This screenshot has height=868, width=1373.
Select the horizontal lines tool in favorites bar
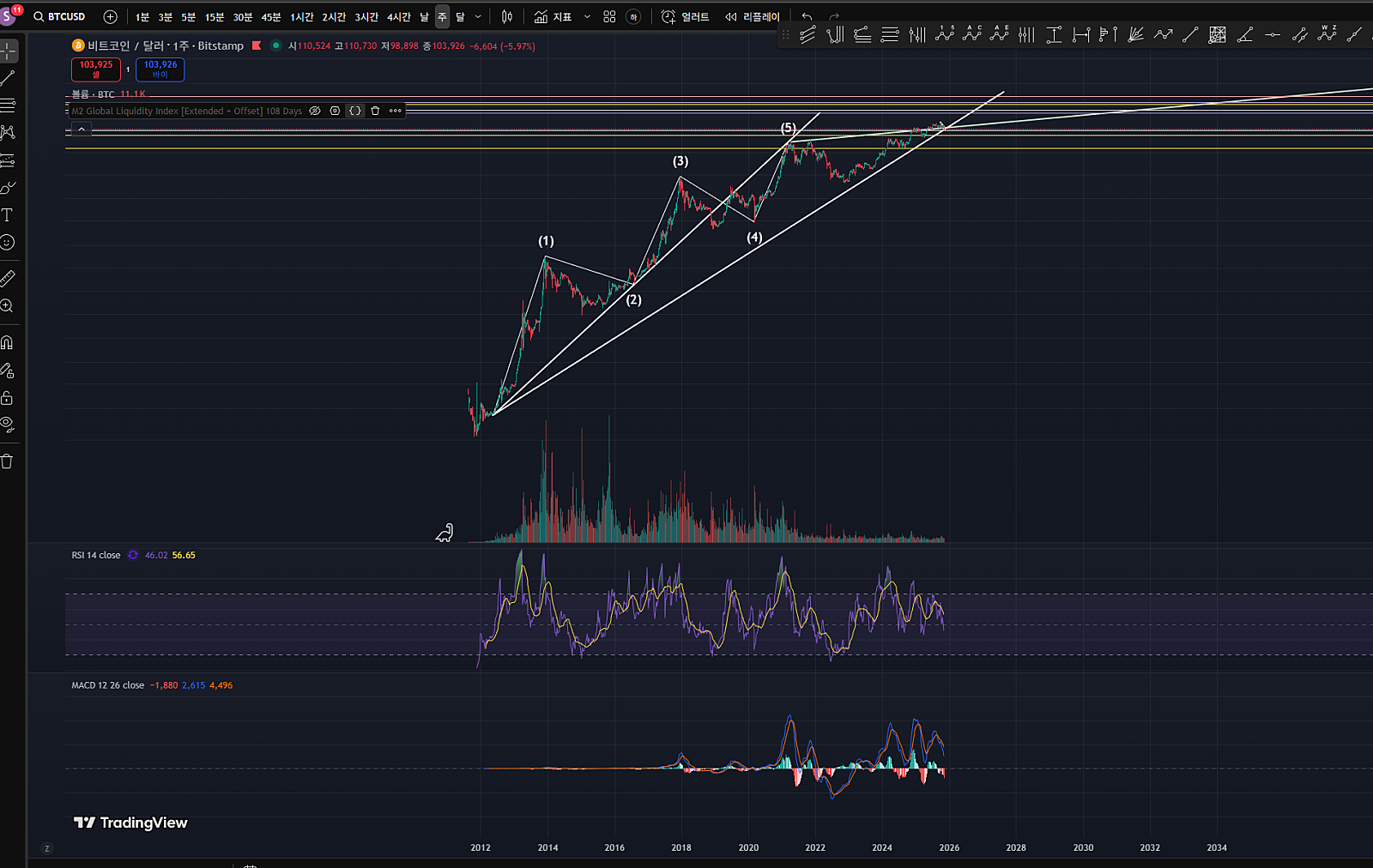[890, 35]
